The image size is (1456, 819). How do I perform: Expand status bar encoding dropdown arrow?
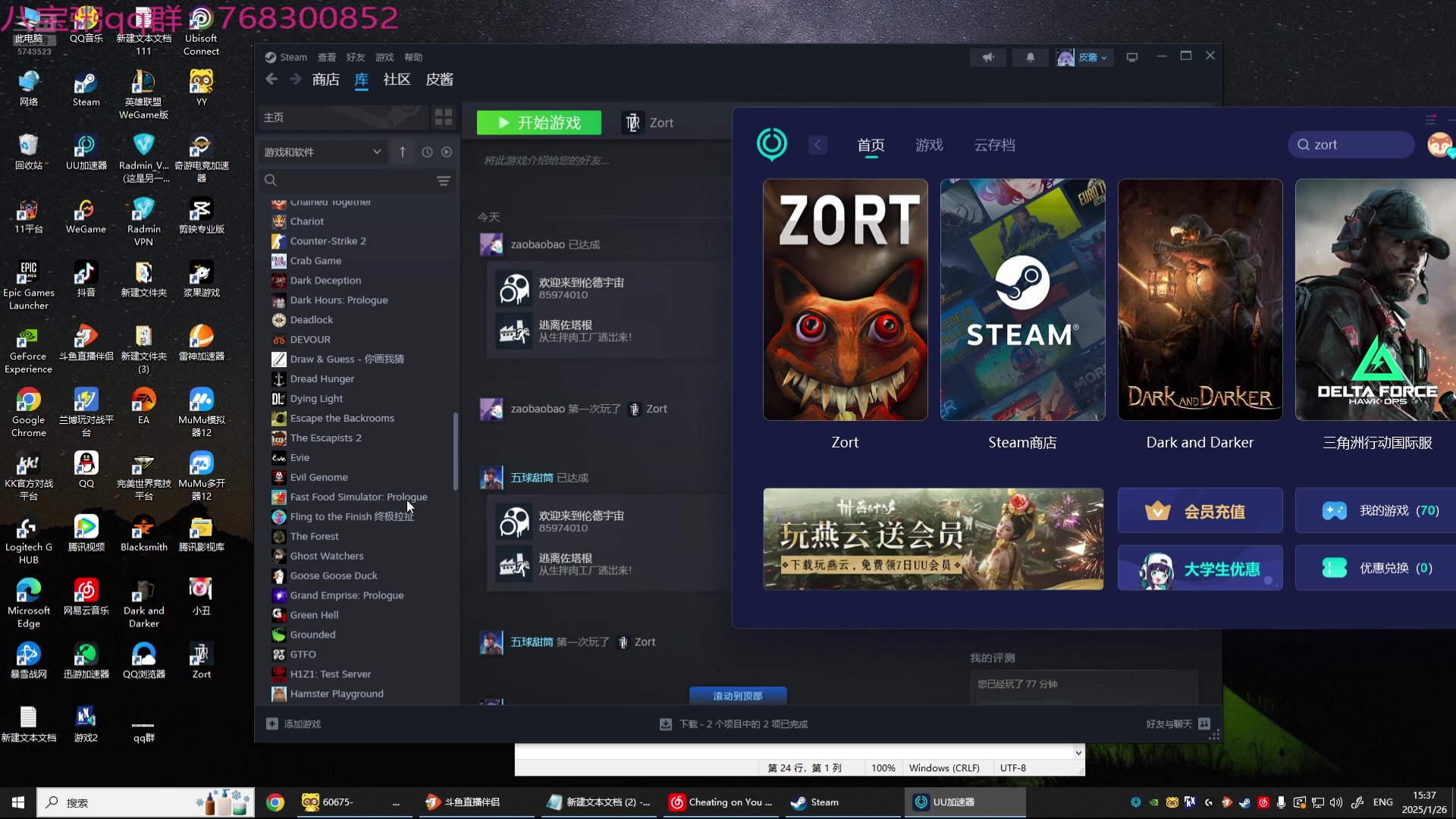click(1078, 753)
